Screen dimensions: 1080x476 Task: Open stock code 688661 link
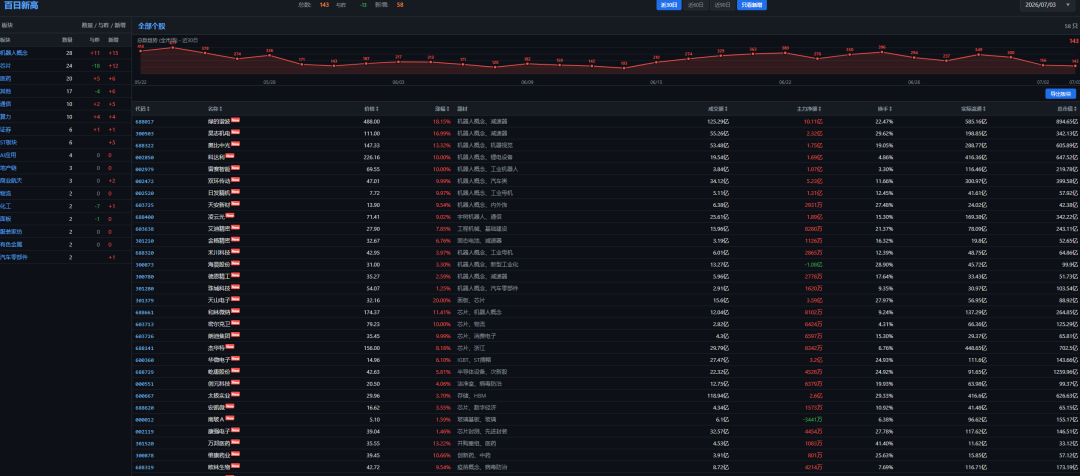[145, 311]
